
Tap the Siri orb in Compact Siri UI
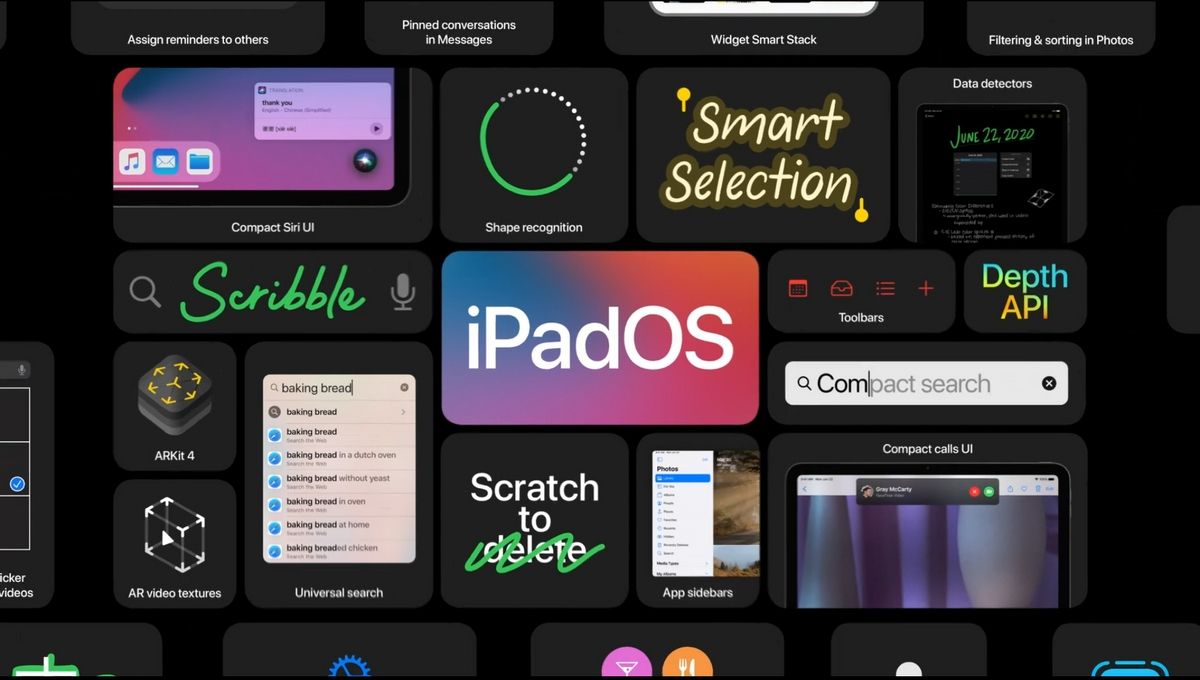click(x=364, y=162)
